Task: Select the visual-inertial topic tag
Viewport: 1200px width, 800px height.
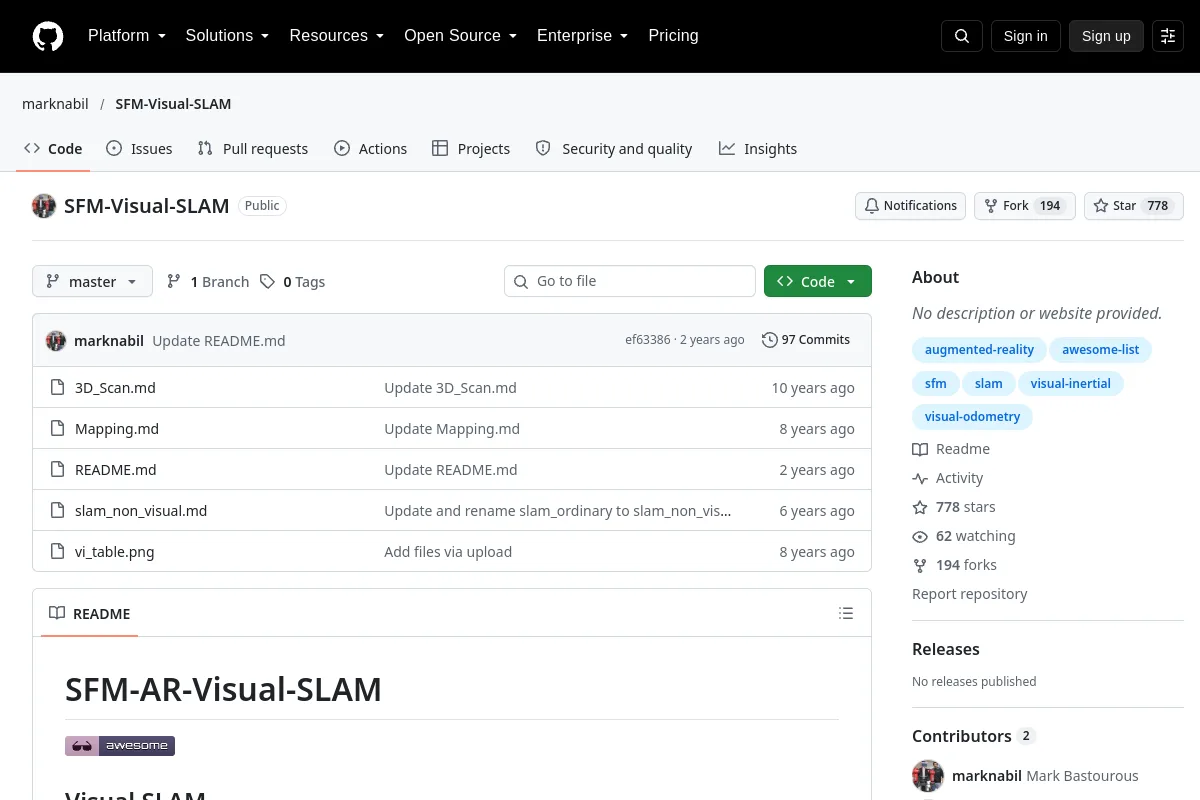Action: 1070,383
